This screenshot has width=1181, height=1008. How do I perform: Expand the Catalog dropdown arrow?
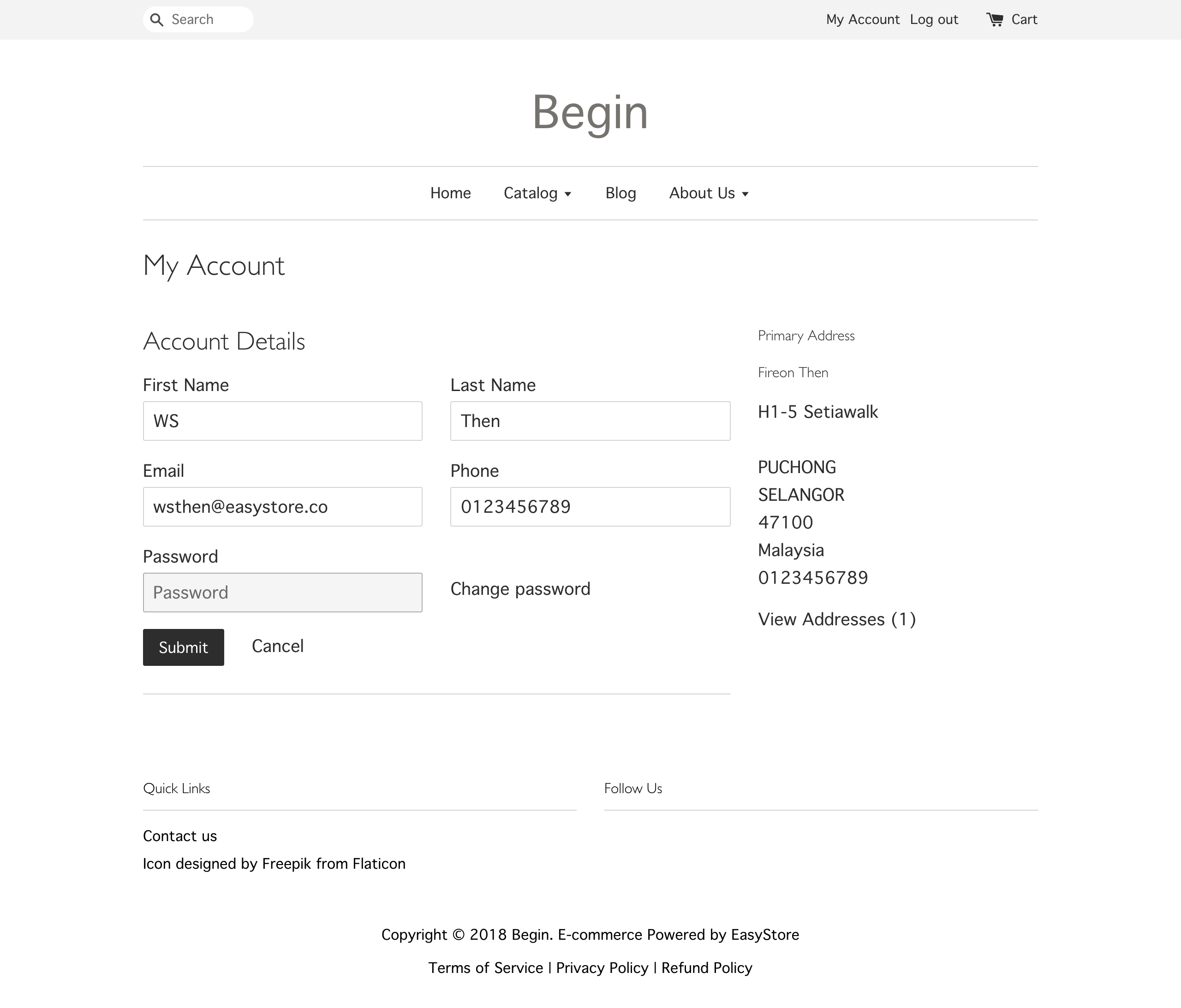(568, 194)
